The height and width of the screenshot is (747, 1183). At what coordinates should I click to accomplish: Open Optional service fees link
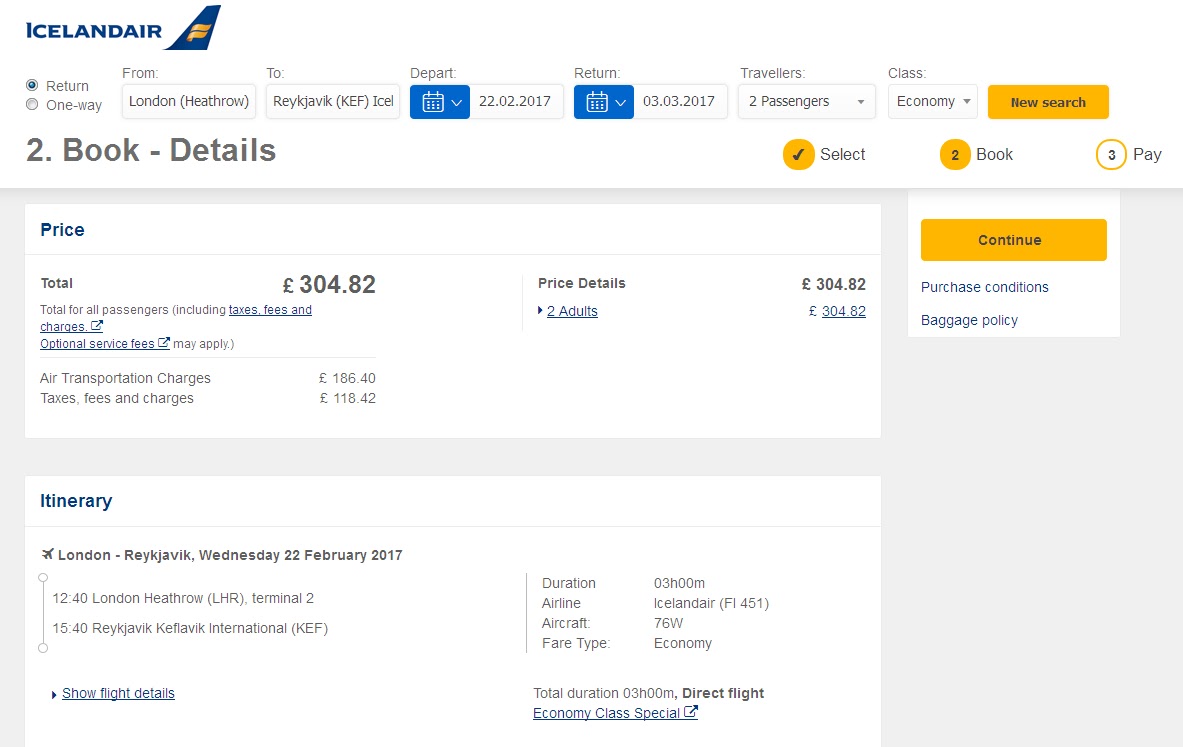97,343
